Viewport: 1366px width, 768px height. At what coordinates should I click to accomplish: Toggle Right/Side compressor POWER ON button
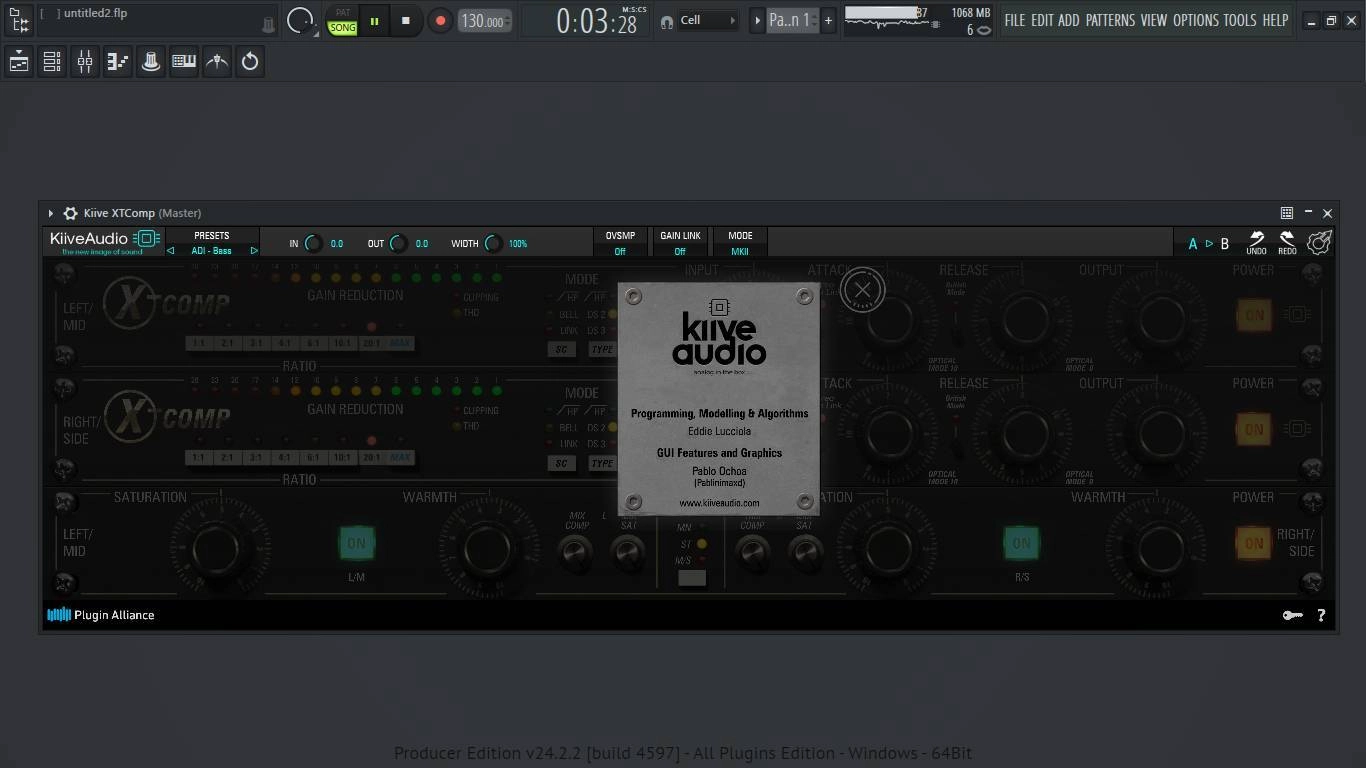1254,429
